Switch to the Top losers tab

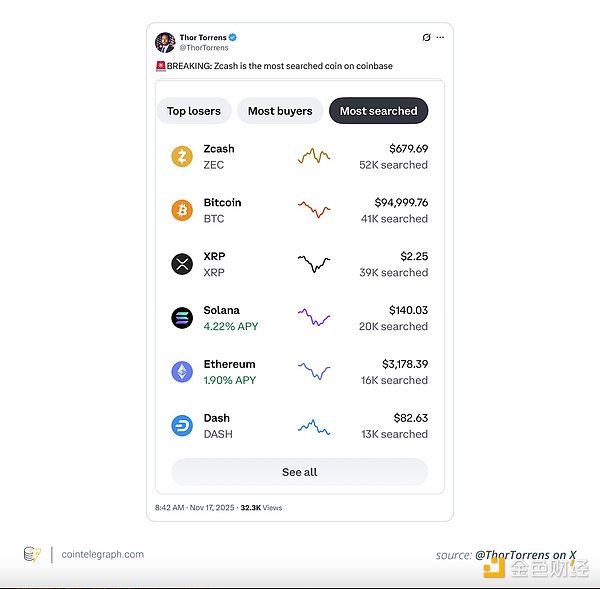pyautogui.click(x=194, y=111)
